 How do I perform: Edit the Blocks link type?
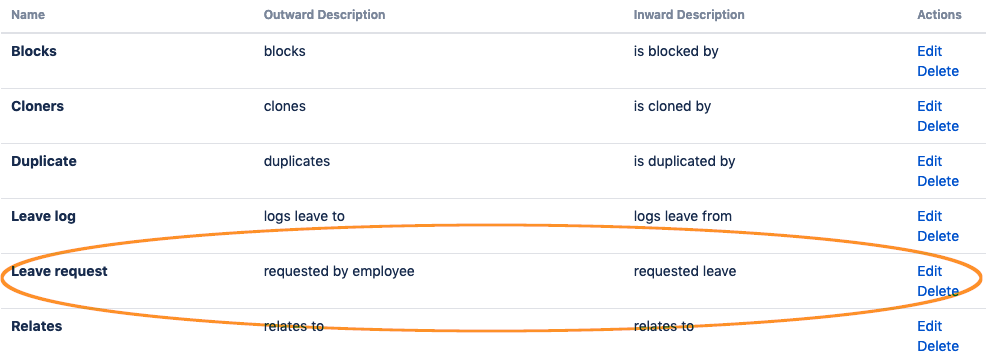point(929,51)
